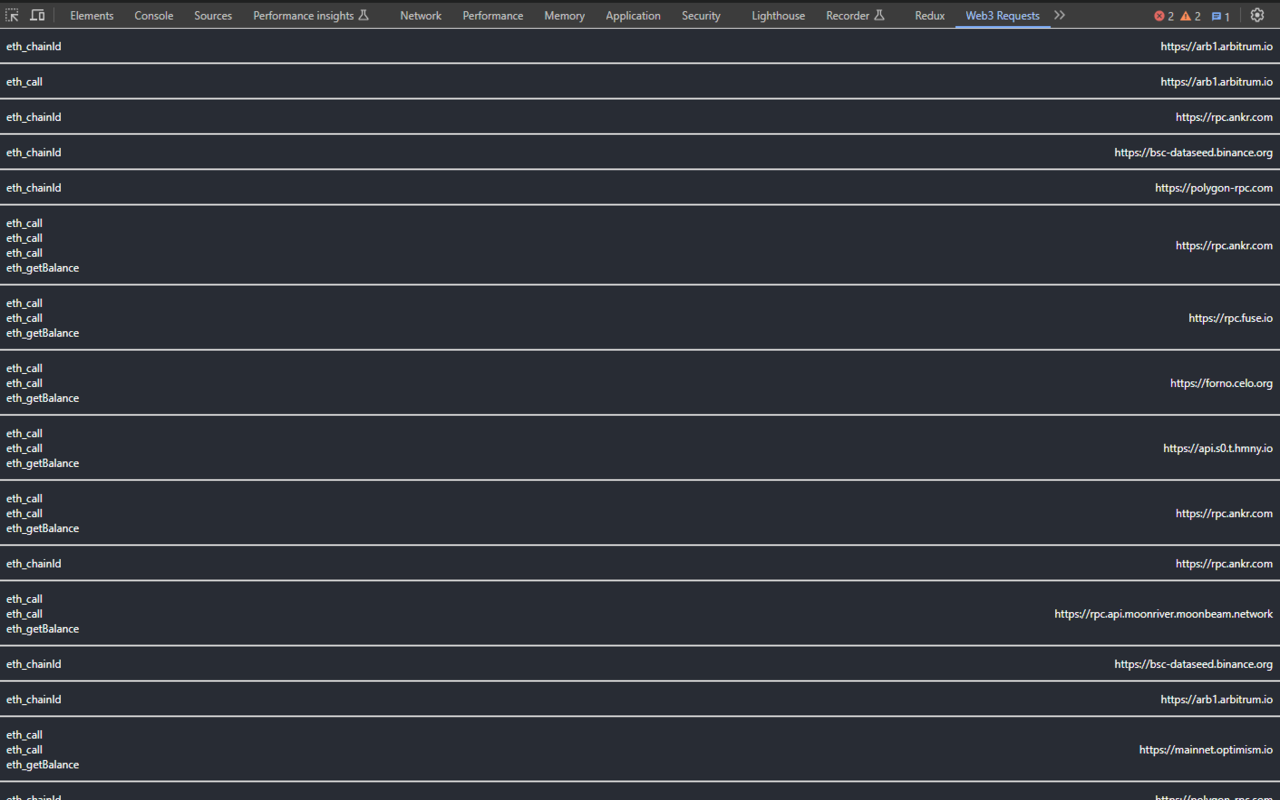1280x800 pixels.
Task: Switch to the Security tab
Action: (x=701, y=15)
